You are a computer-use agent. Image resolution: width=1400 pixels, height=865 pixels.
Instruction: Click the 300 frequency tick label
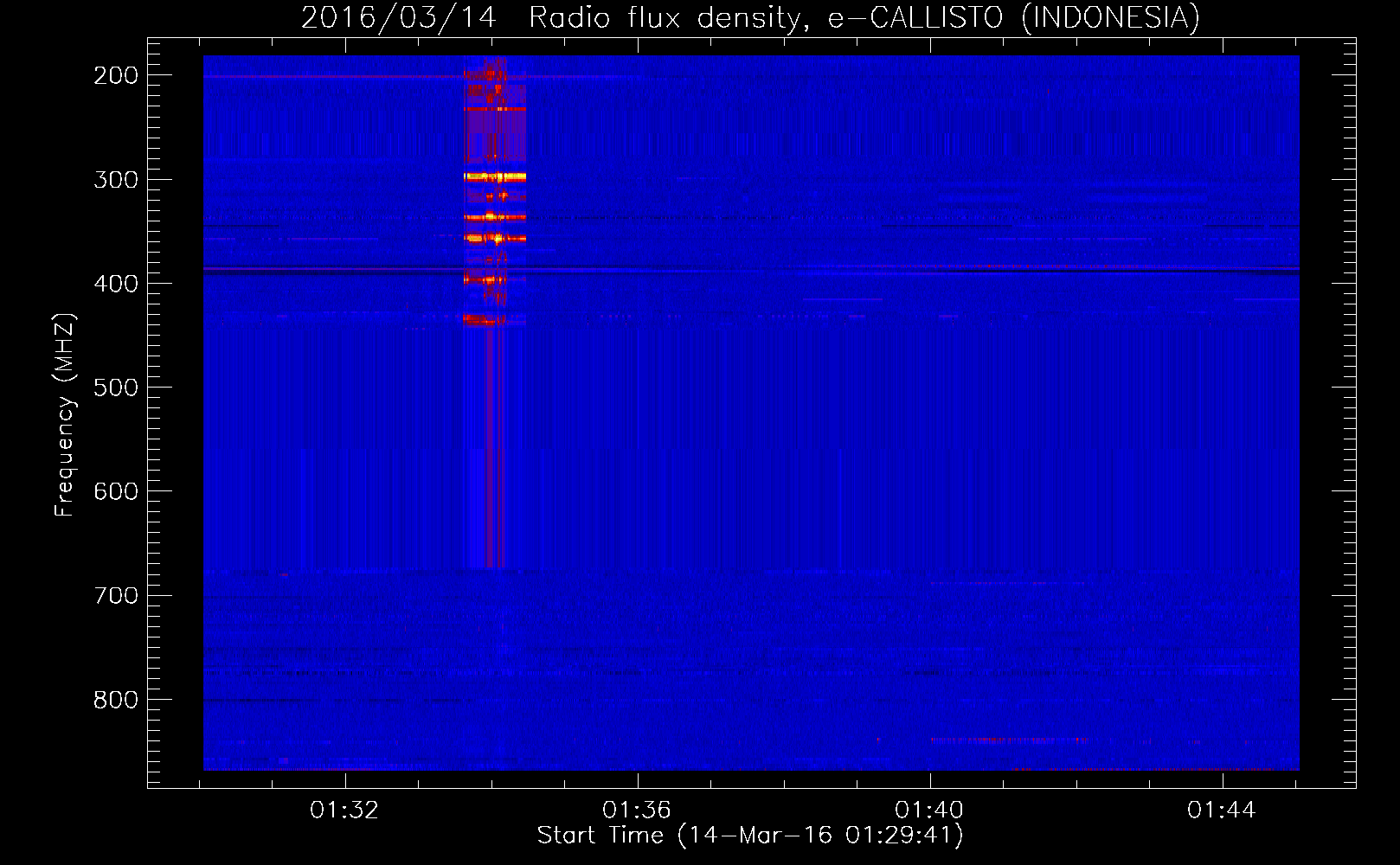coord(116,180)
